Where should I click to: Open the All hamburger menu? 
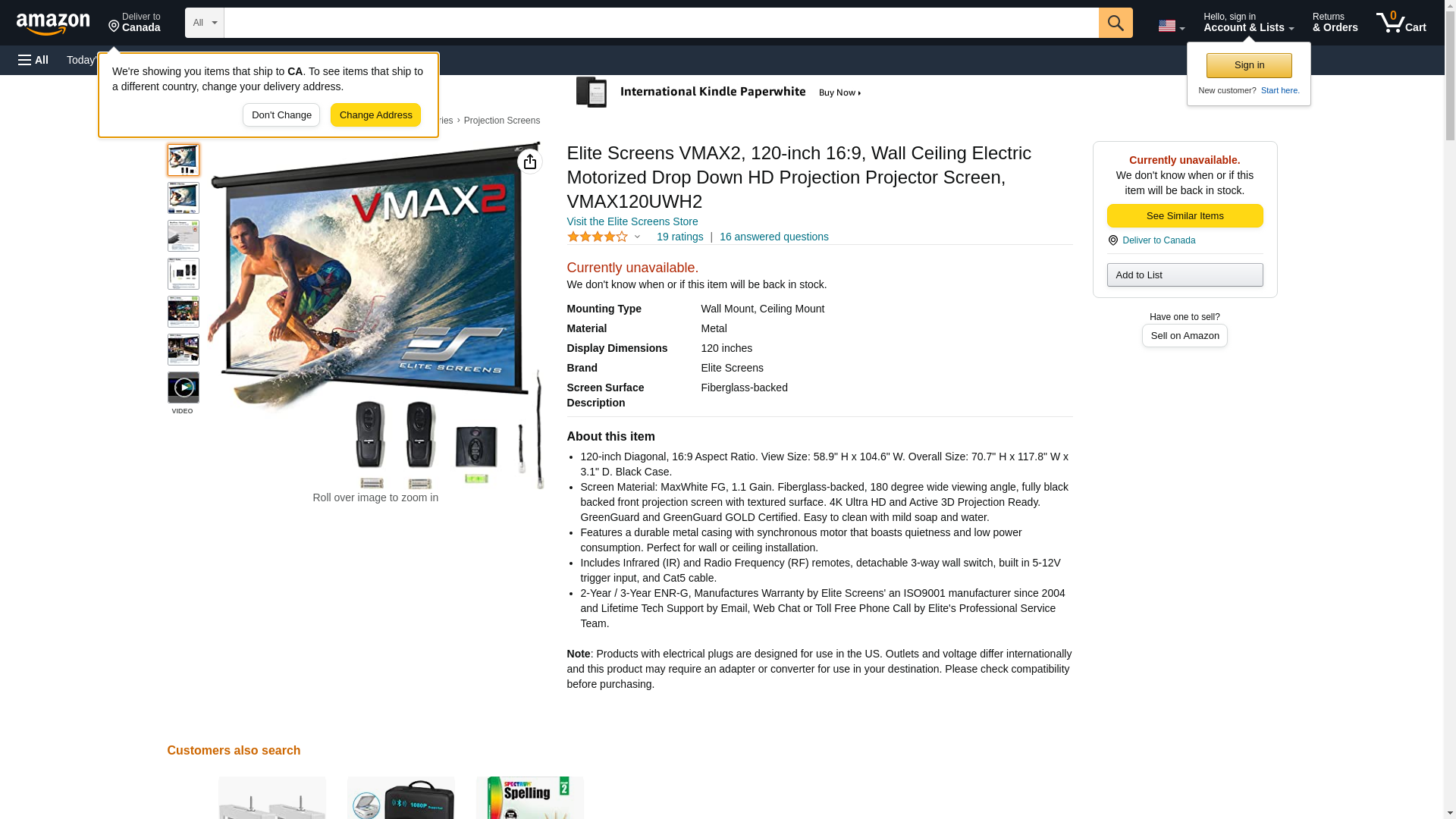(x=33, y=60)
